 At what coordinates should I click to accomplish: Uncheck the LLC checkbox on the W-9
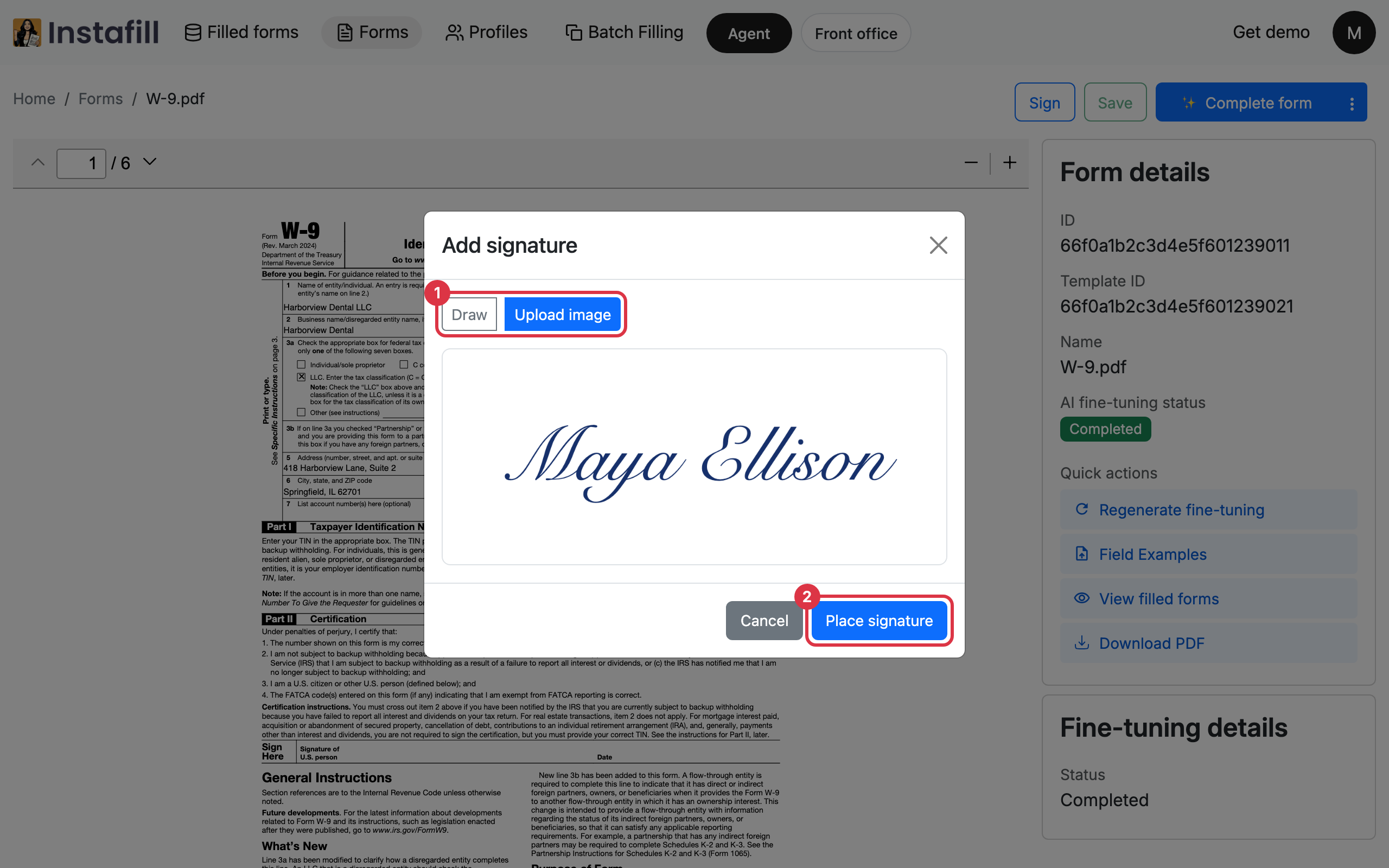(301, 377)
